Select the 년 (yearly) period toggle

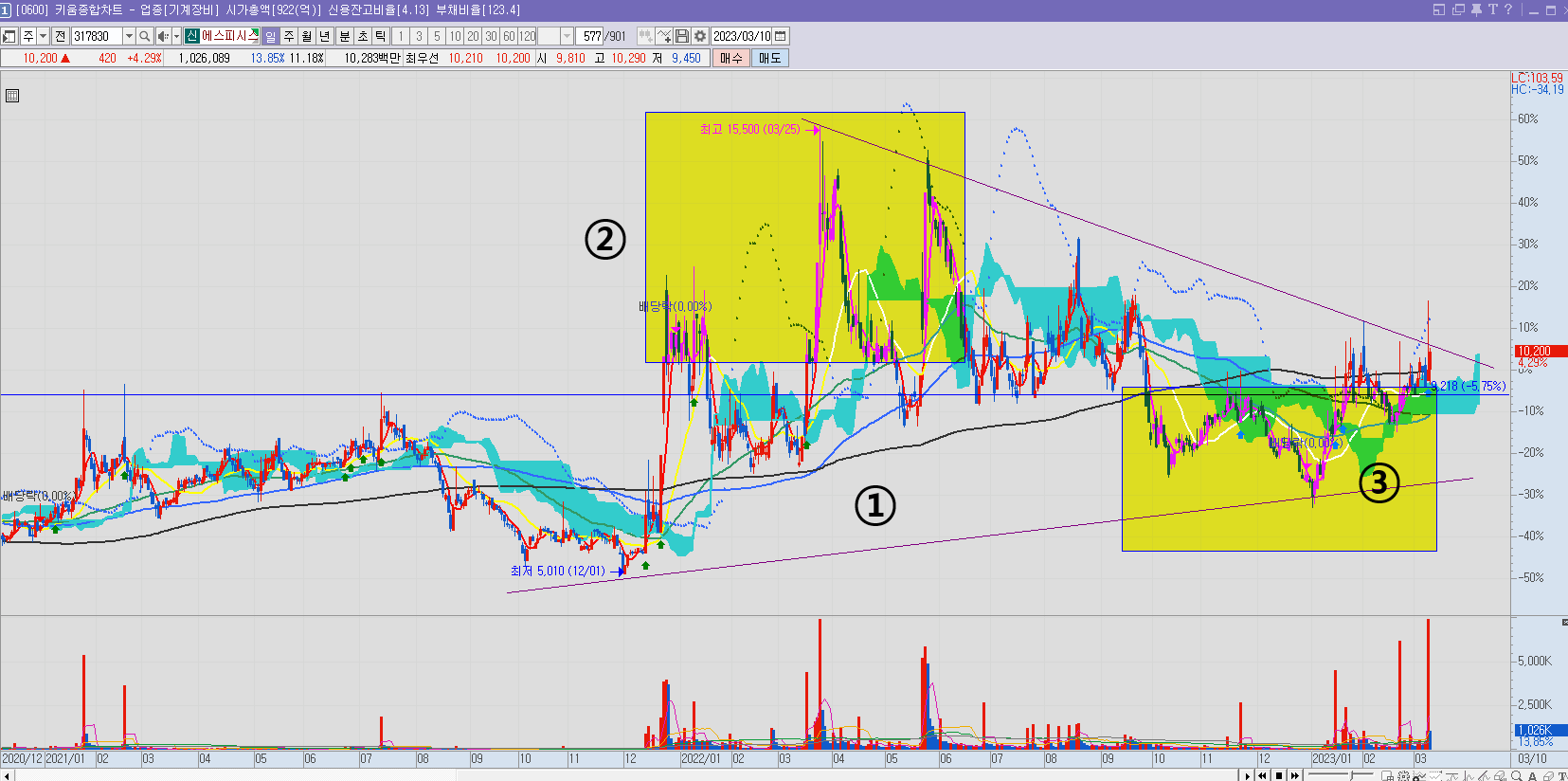coord(325,36)
